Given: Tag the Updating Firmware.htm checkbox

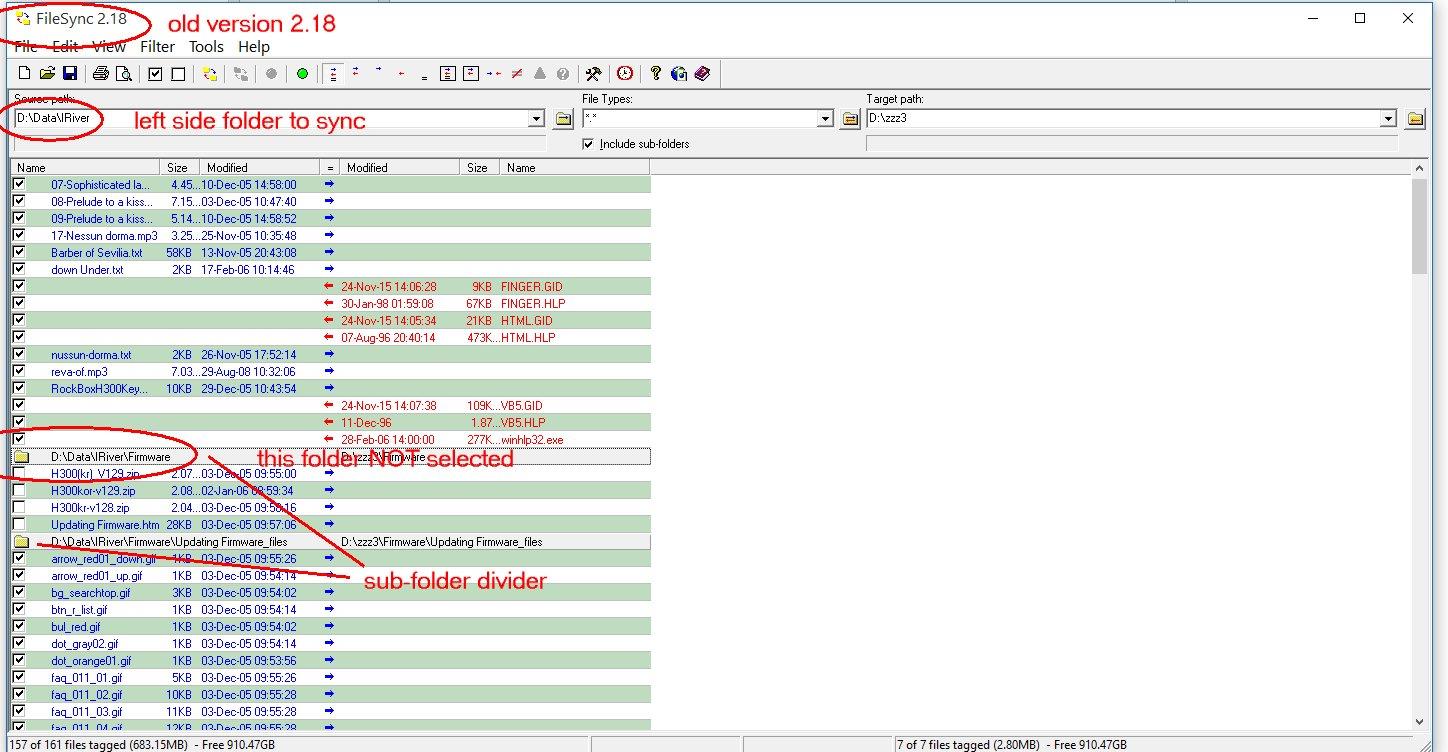Looking at the screenshot, I should click(19, 524).
